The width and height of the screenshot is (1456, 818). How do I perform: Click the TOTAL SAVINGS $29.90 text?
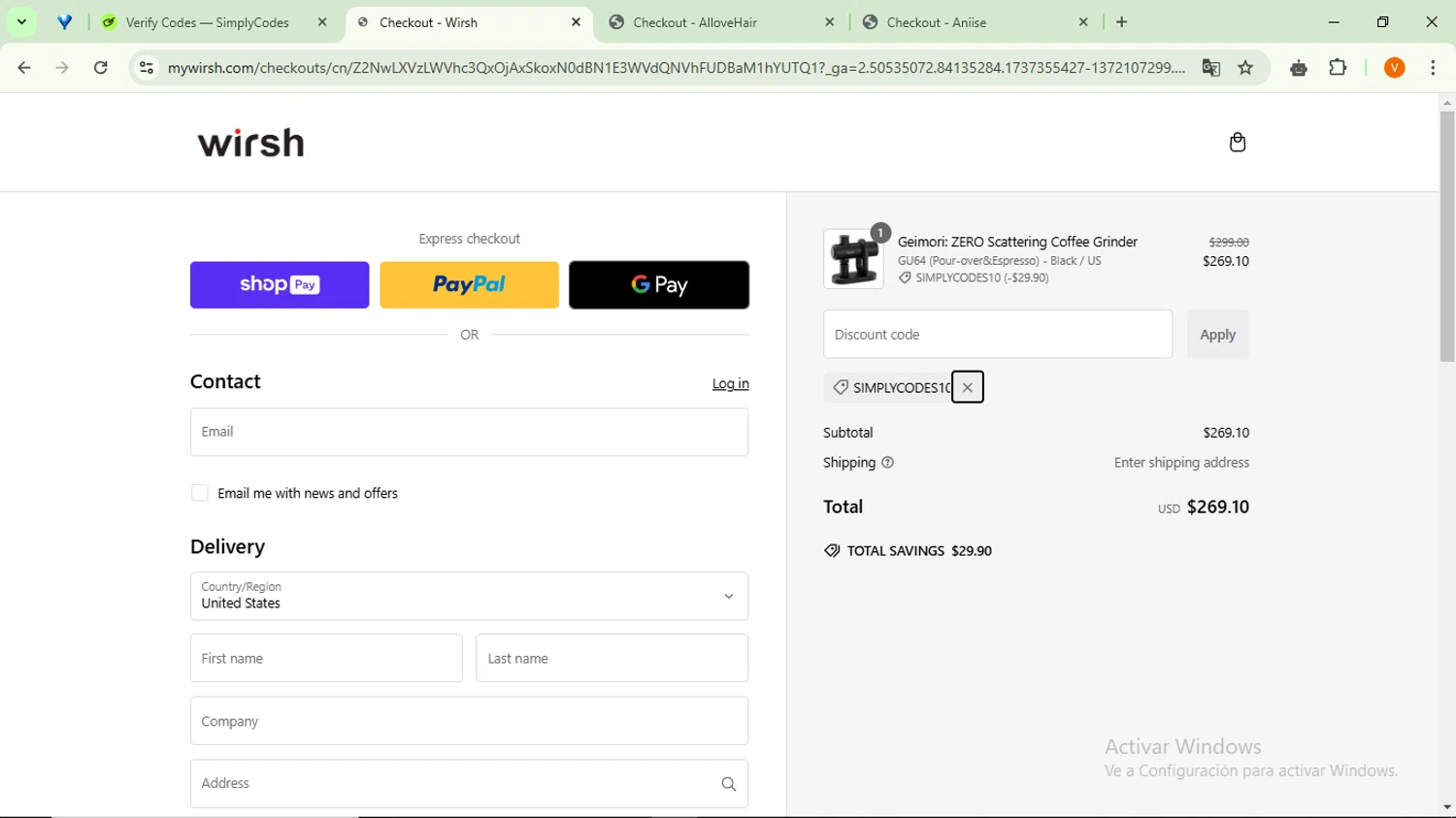tap(919, 550)
